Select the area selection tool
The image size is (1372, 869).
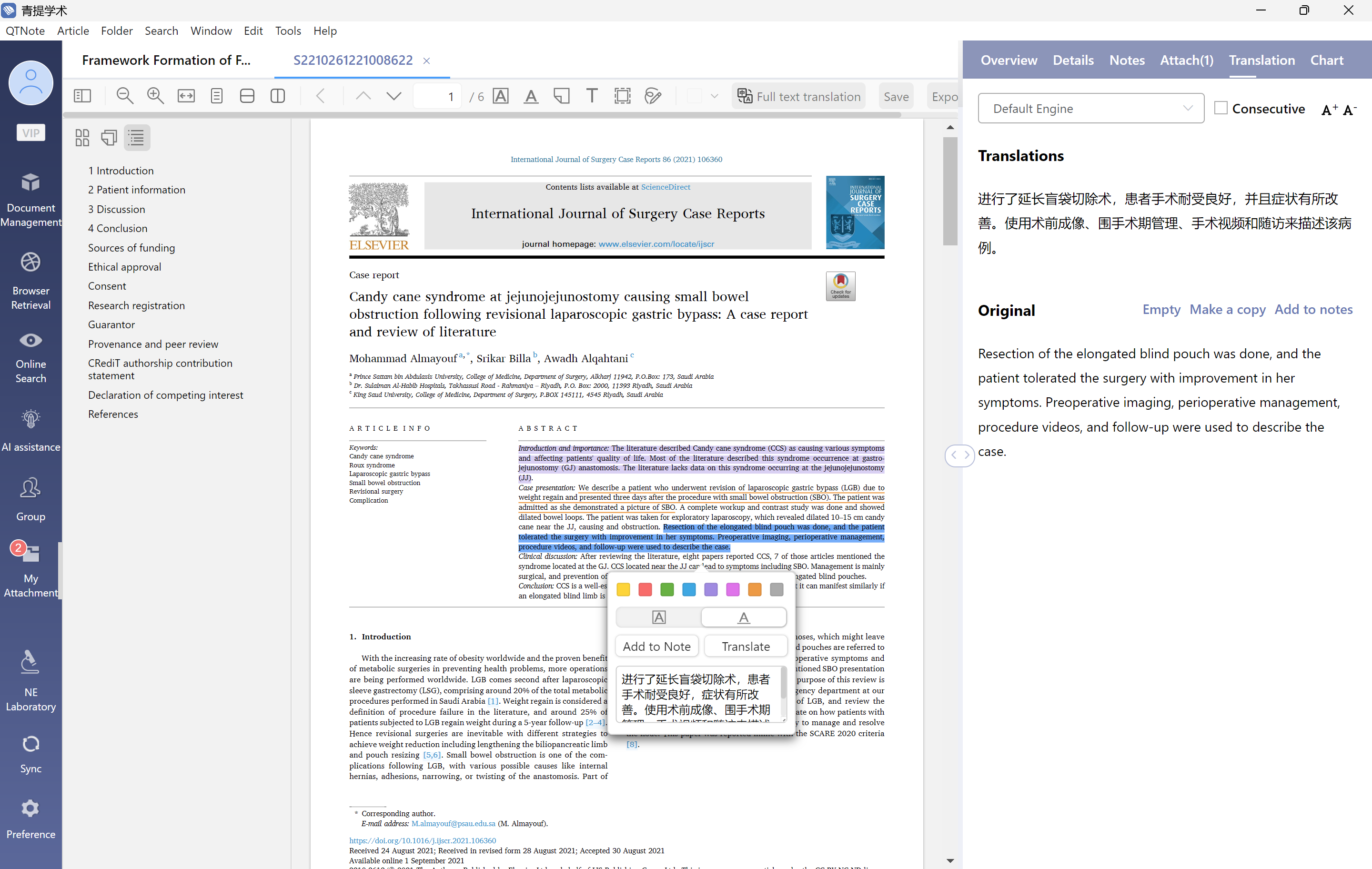tap(623, 96)
